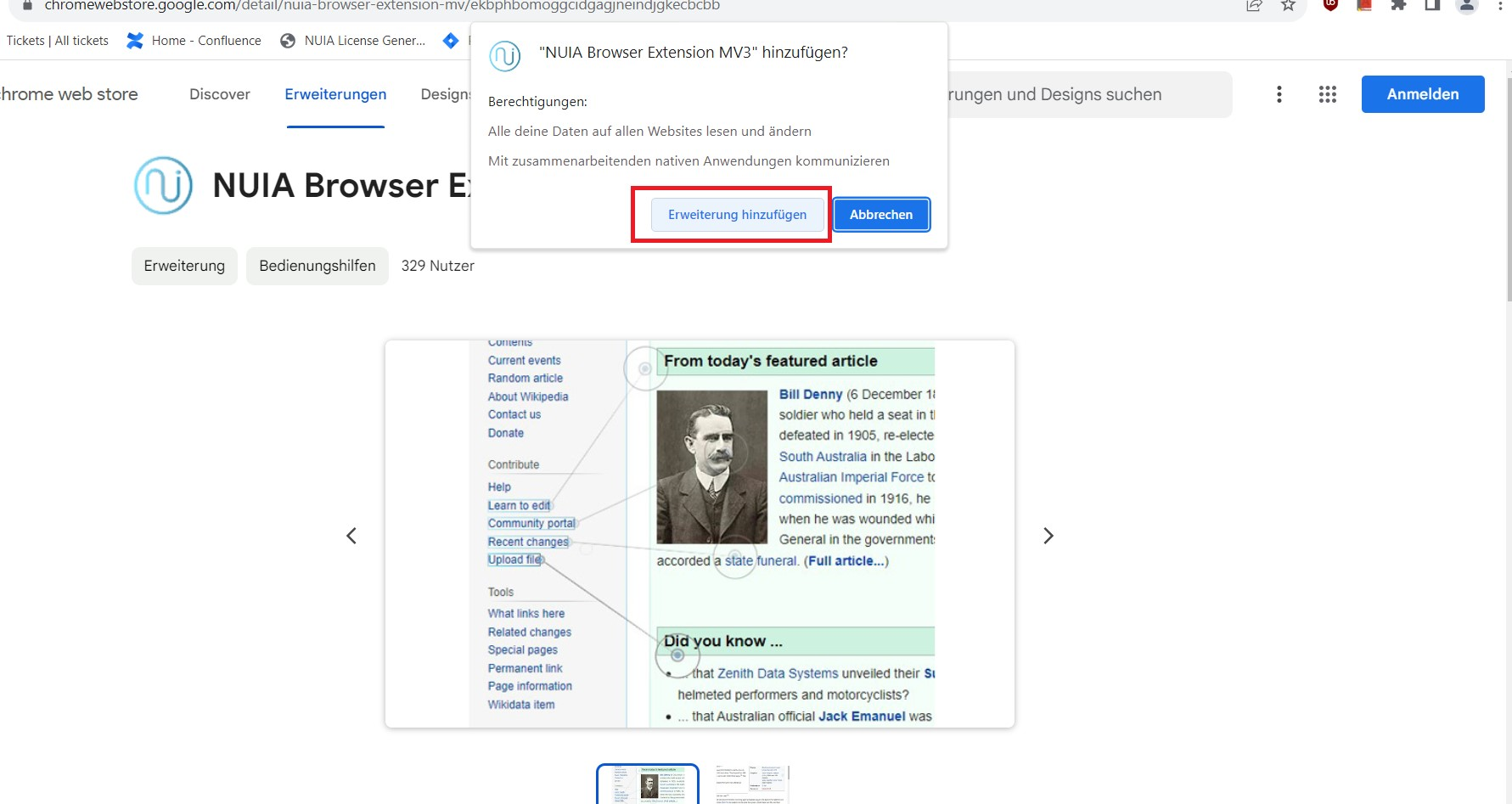This screenshot has width=1512, height=804.
Task: Open the side panel icon
Action: (1431, 6)
